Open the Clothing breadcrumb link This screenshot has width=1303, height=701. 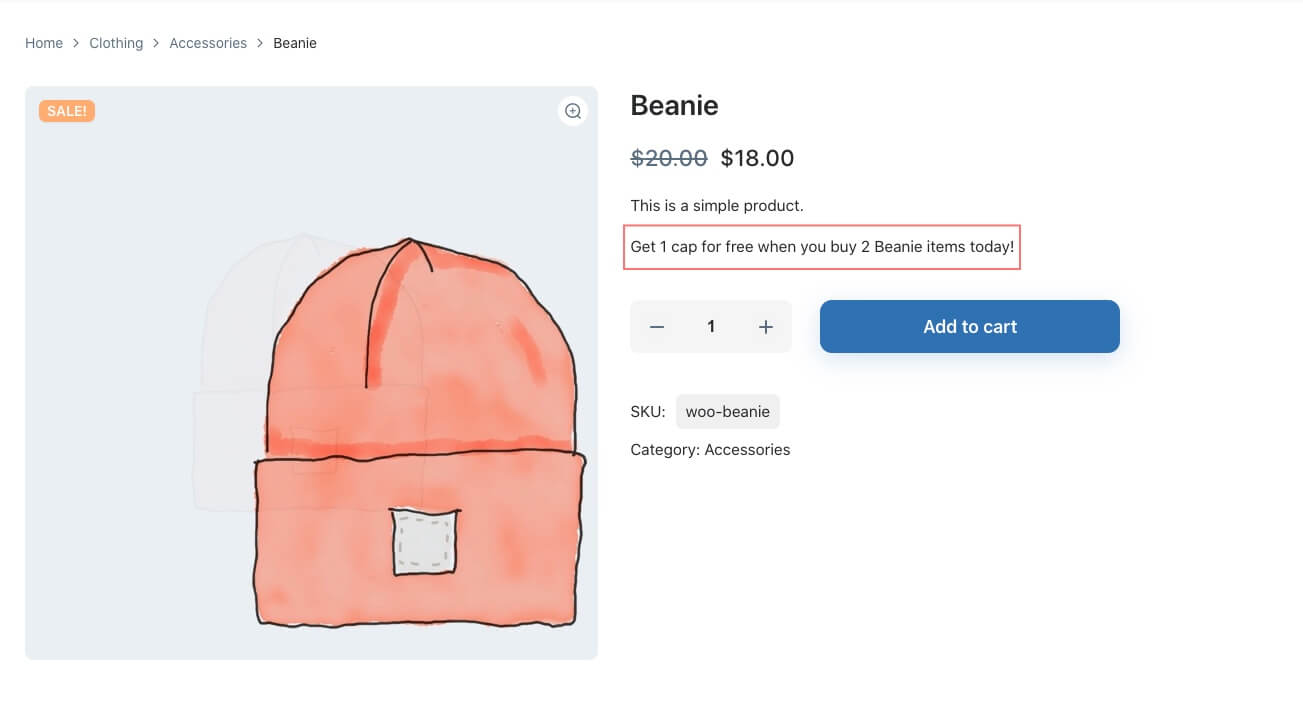(x=116, y=43)
